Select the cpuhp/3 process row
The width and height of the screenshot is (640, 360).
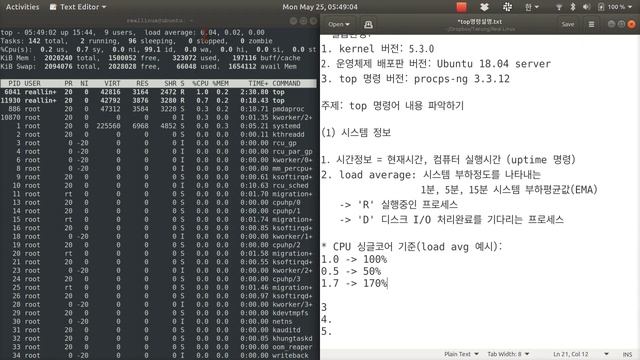pos(158,279)
